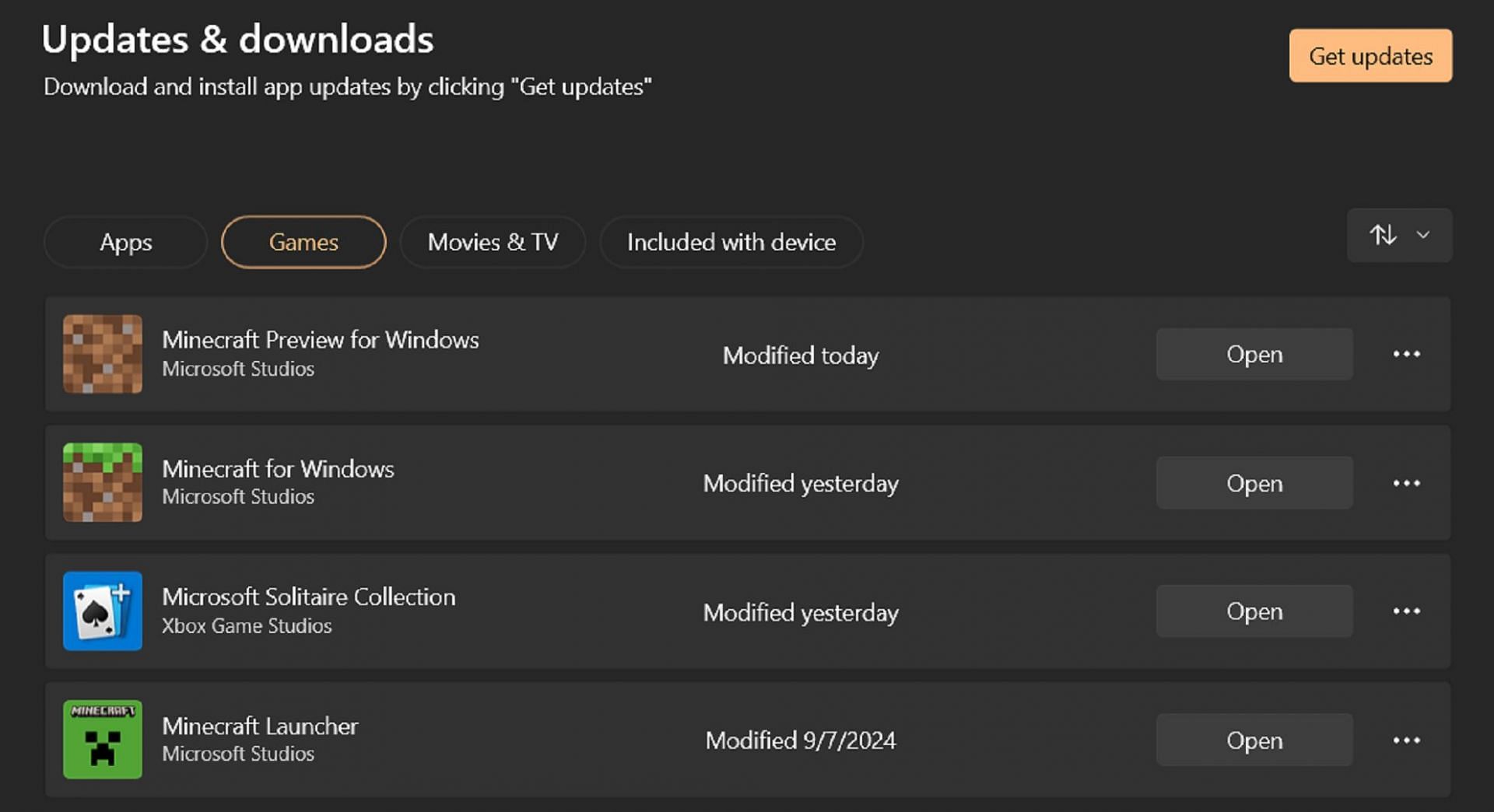Open Minecraft Preview for Windows
The height and width of the screenshot is (812, 1494).
coord(1254,354)
